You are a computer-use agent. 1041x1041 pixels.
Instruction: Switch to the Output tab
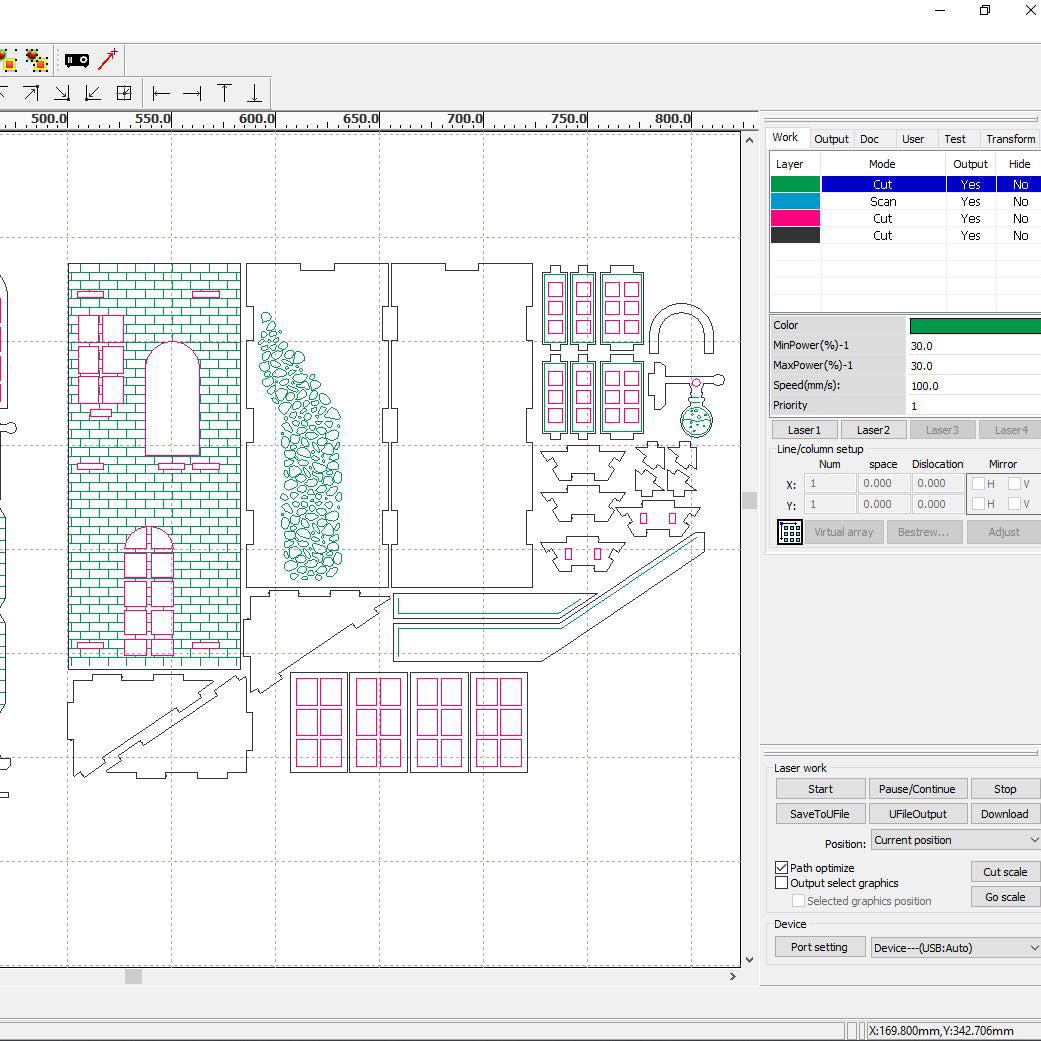831,139
